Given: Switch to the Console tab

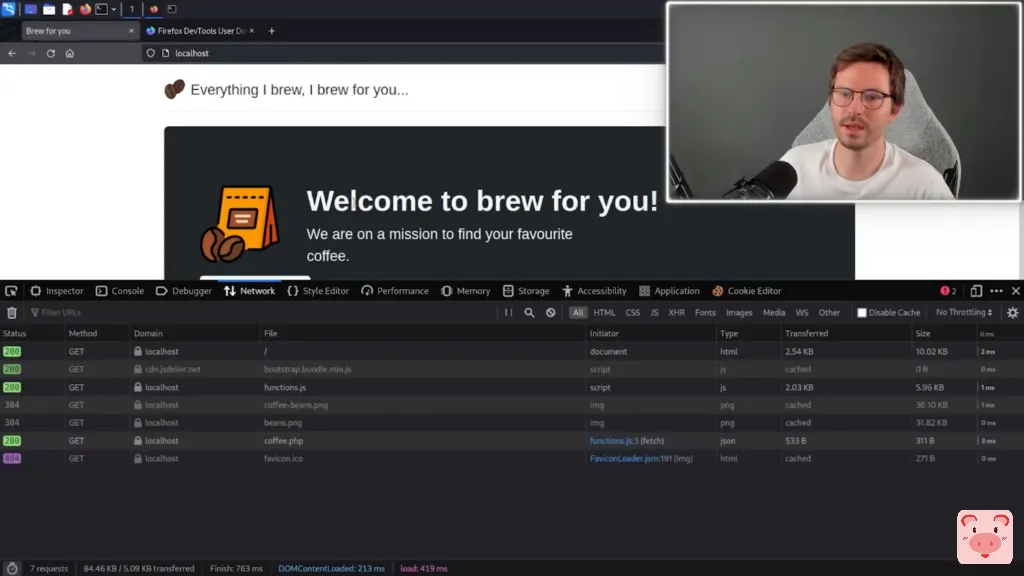Looking at the screenshot, I should (x=120, y=291).
